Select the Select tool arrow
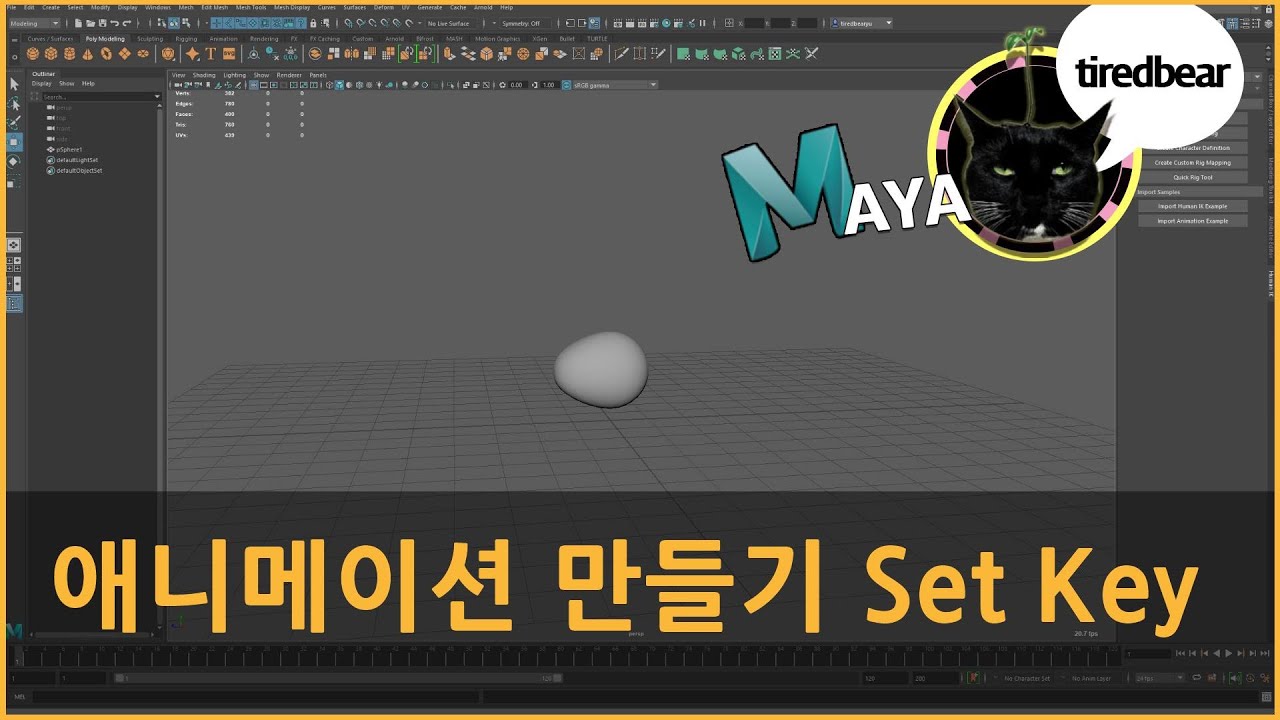The image size is (1280, 720). (14, 84)
